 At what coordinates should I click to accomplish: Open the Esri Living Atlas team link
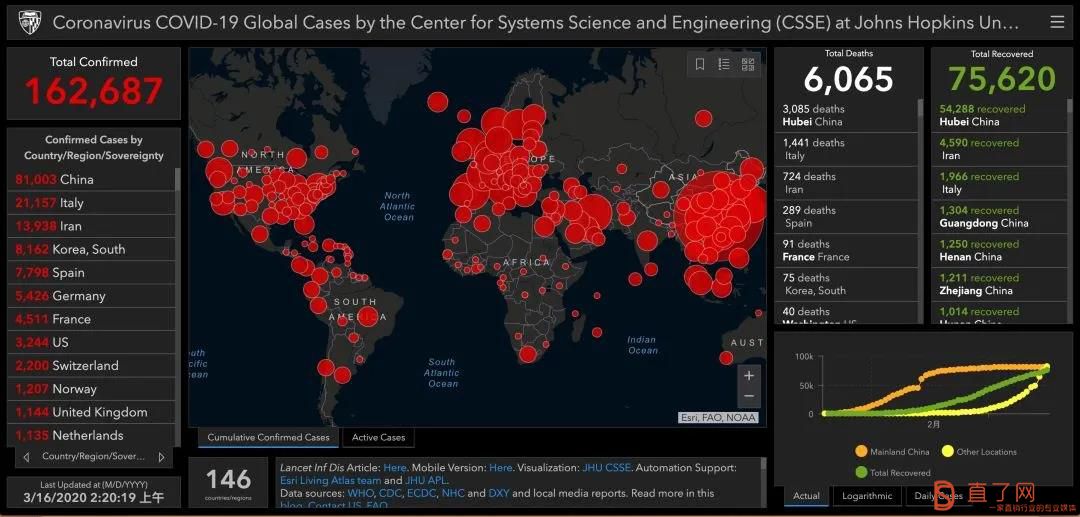click(331, 481)
